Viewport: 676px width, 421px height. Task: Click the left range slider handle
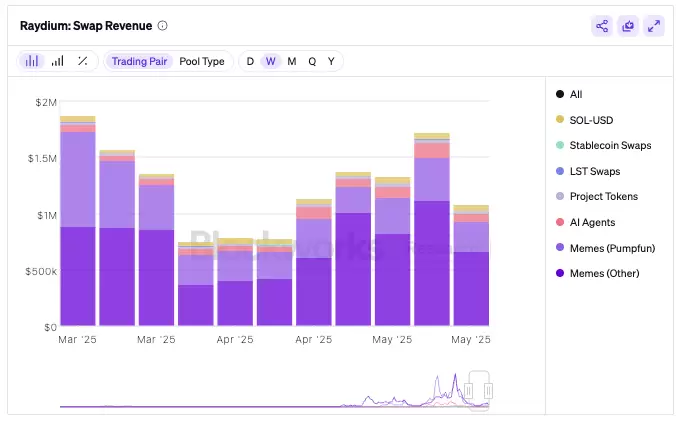[469, 391]
